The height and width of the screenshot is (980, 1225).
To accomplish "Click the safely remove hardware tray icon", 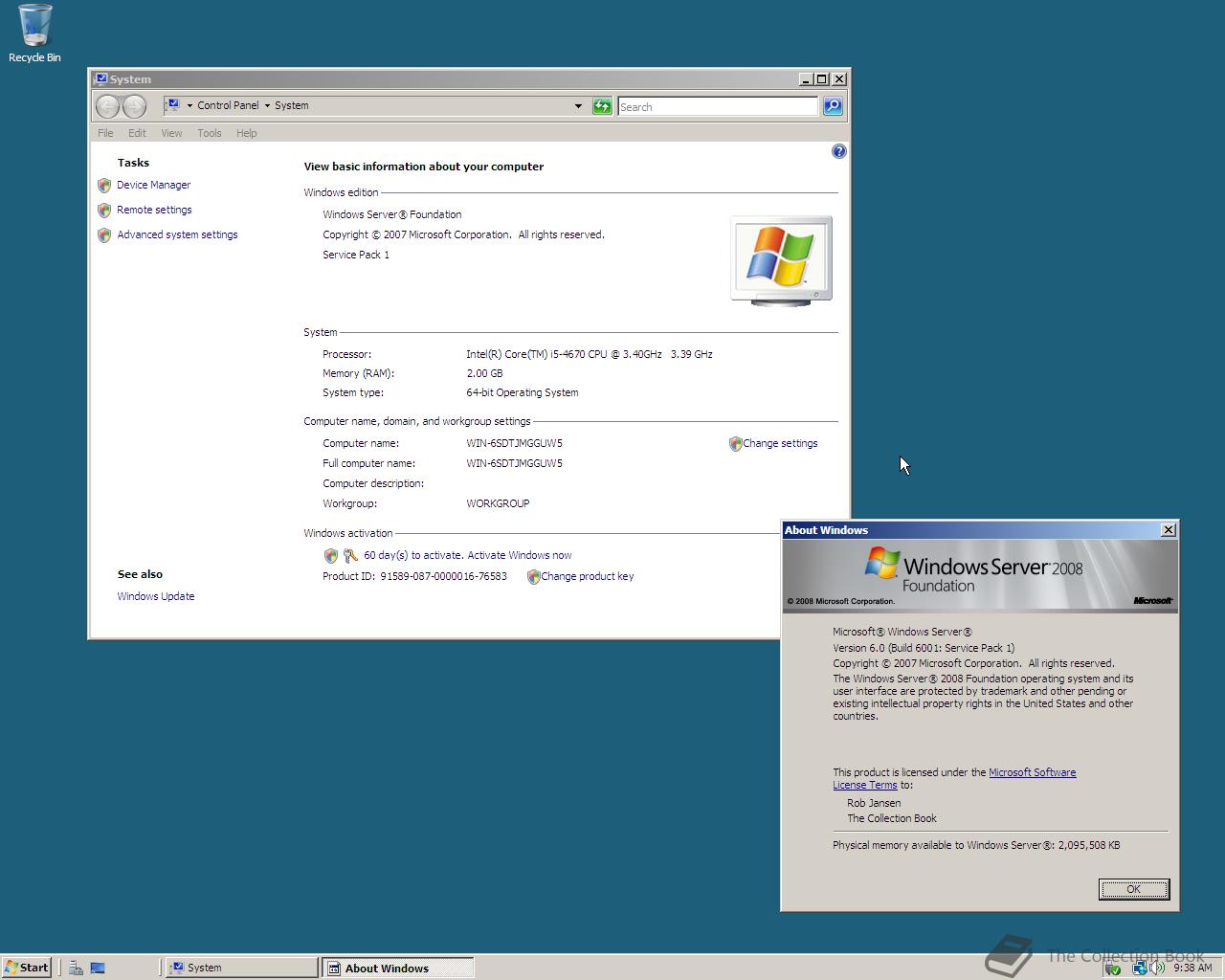I will pyautogui.click(x=1112, y=969).
